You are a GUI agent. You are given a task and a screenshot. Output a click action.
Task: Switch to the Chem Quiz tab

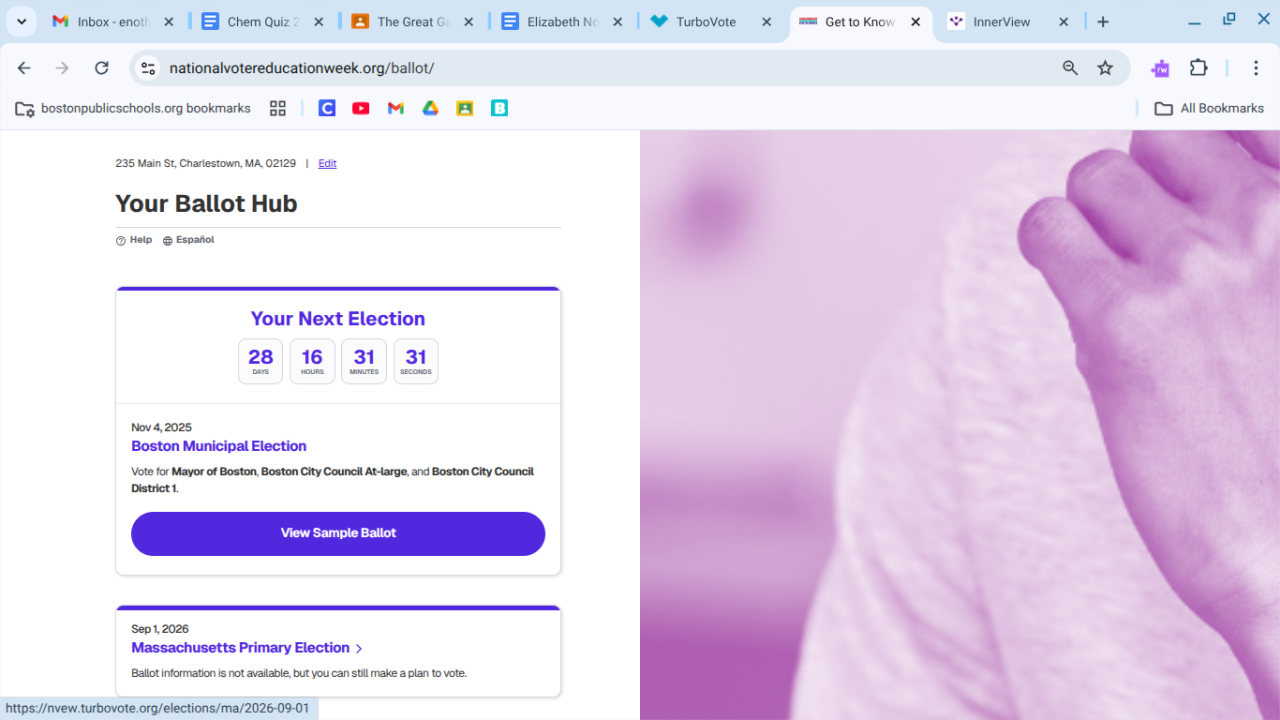pos(263,22)
